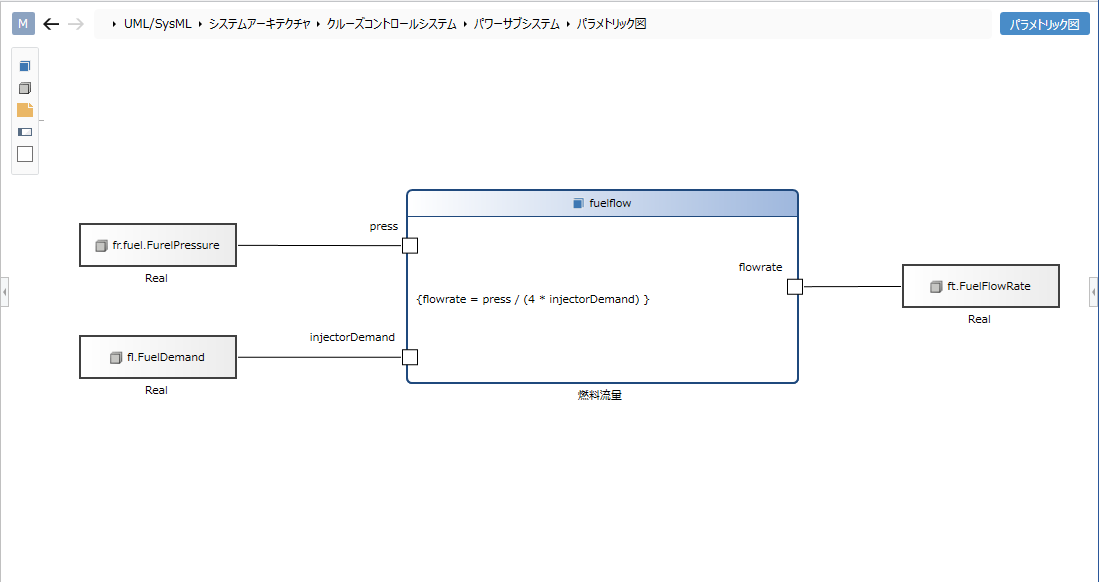Click the flowrate port label
Screen dimensions: 1099x582
point(760,267)
